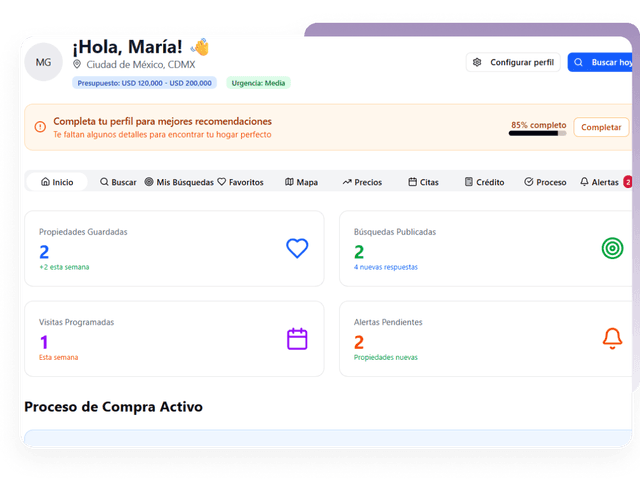Open the Crédito tab

(x=484, y=182)
